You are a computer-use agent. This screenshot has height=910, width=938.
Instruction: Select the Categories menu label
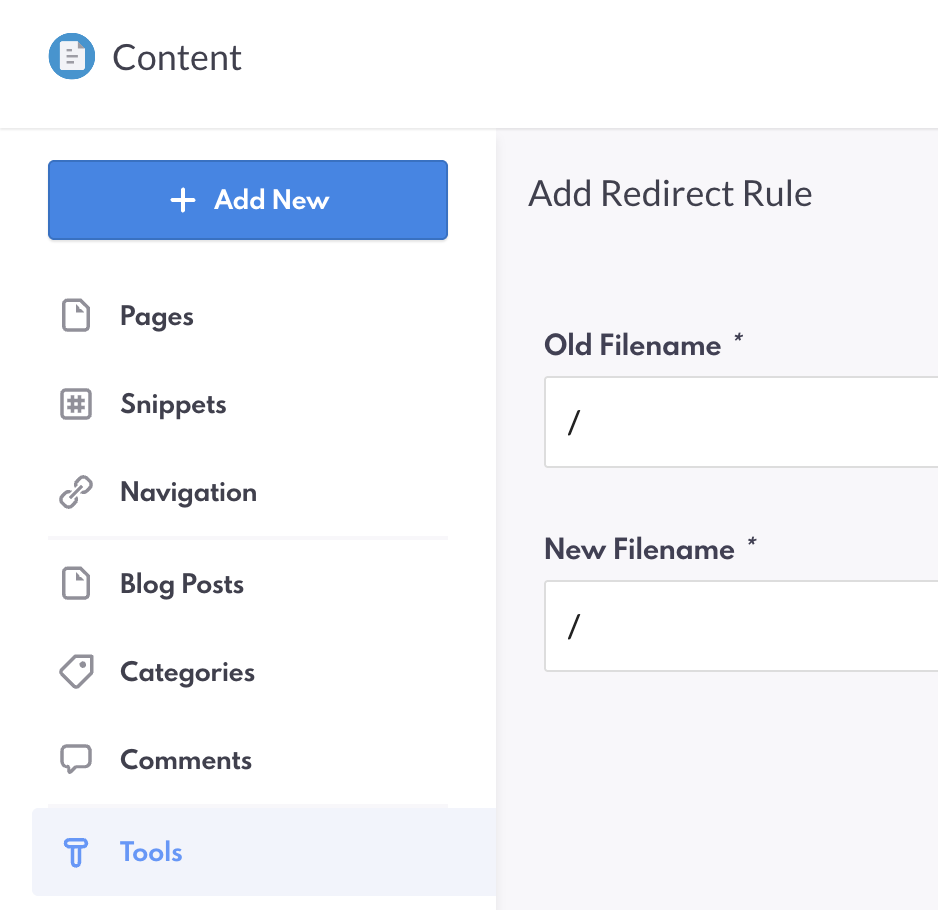click(x=187, y=672)
